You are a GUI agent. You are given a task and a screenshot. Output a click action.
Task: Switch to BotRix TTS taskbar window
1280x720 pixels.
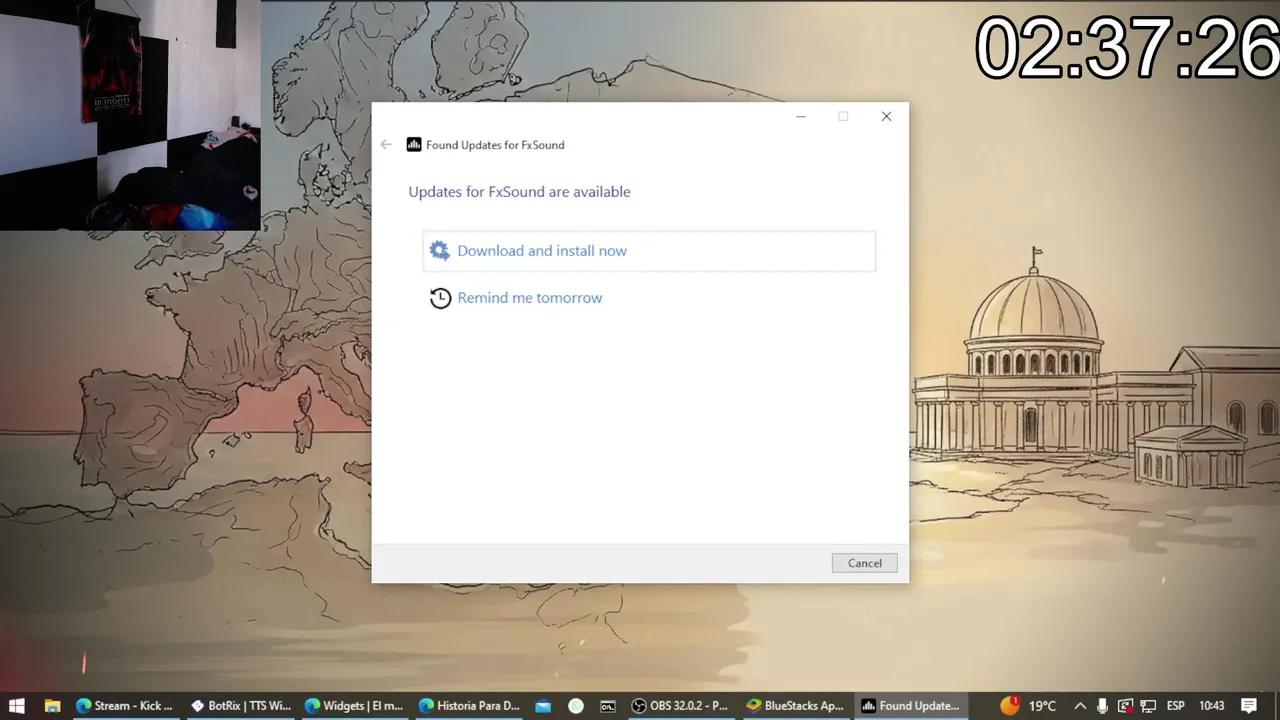240,706
